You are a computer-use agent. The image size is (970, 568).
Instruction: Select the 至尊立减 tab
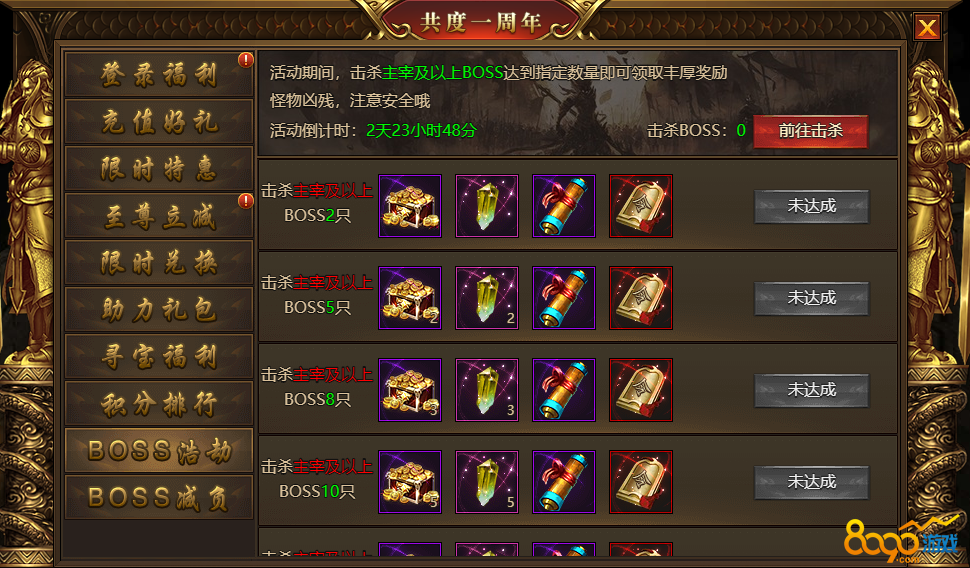(159, 215)
